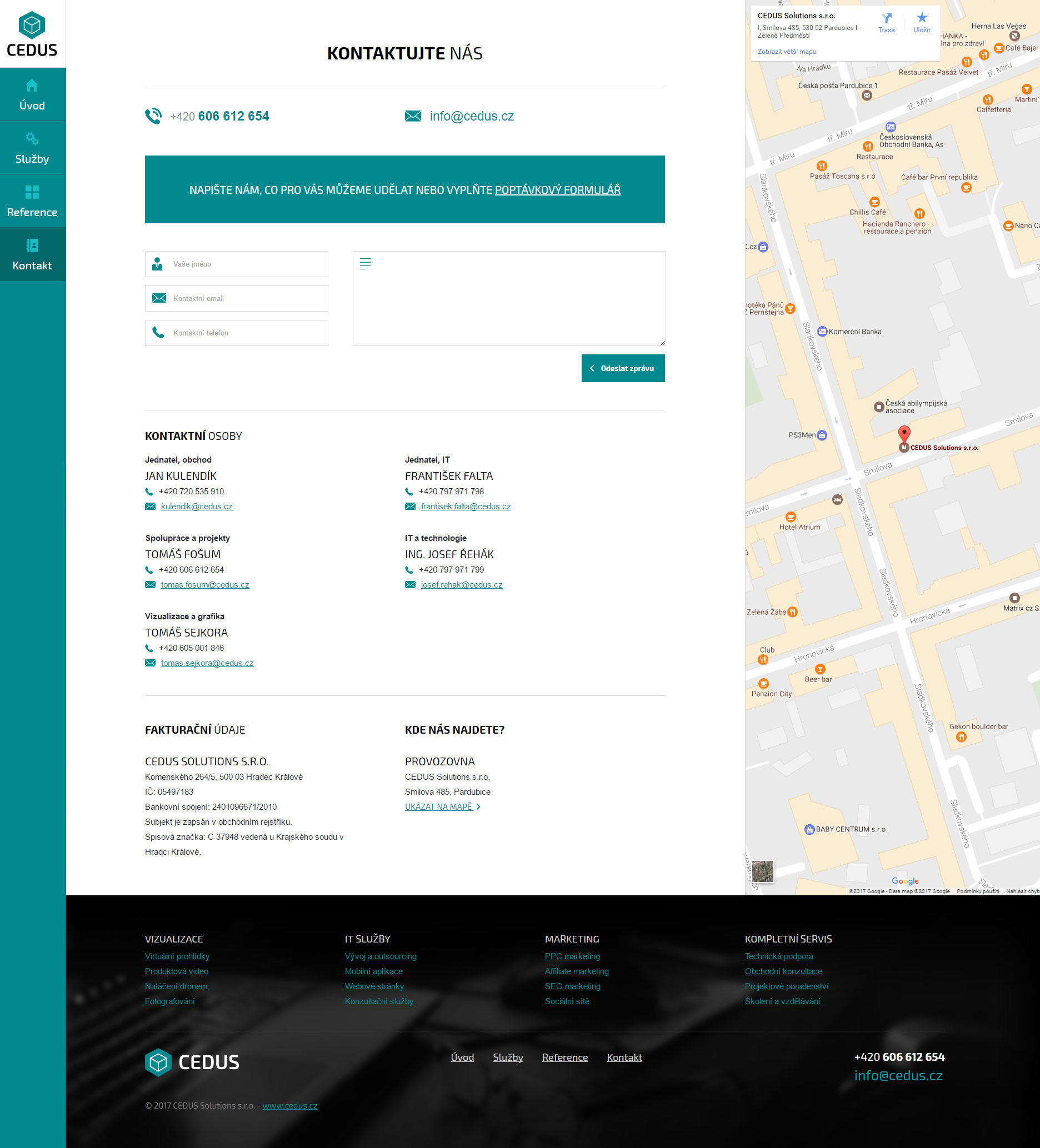Open the Mobilní aplikace footer link
This screenshot has height=1148, width=1040.
pyautogui.click(x=374, y=971)
